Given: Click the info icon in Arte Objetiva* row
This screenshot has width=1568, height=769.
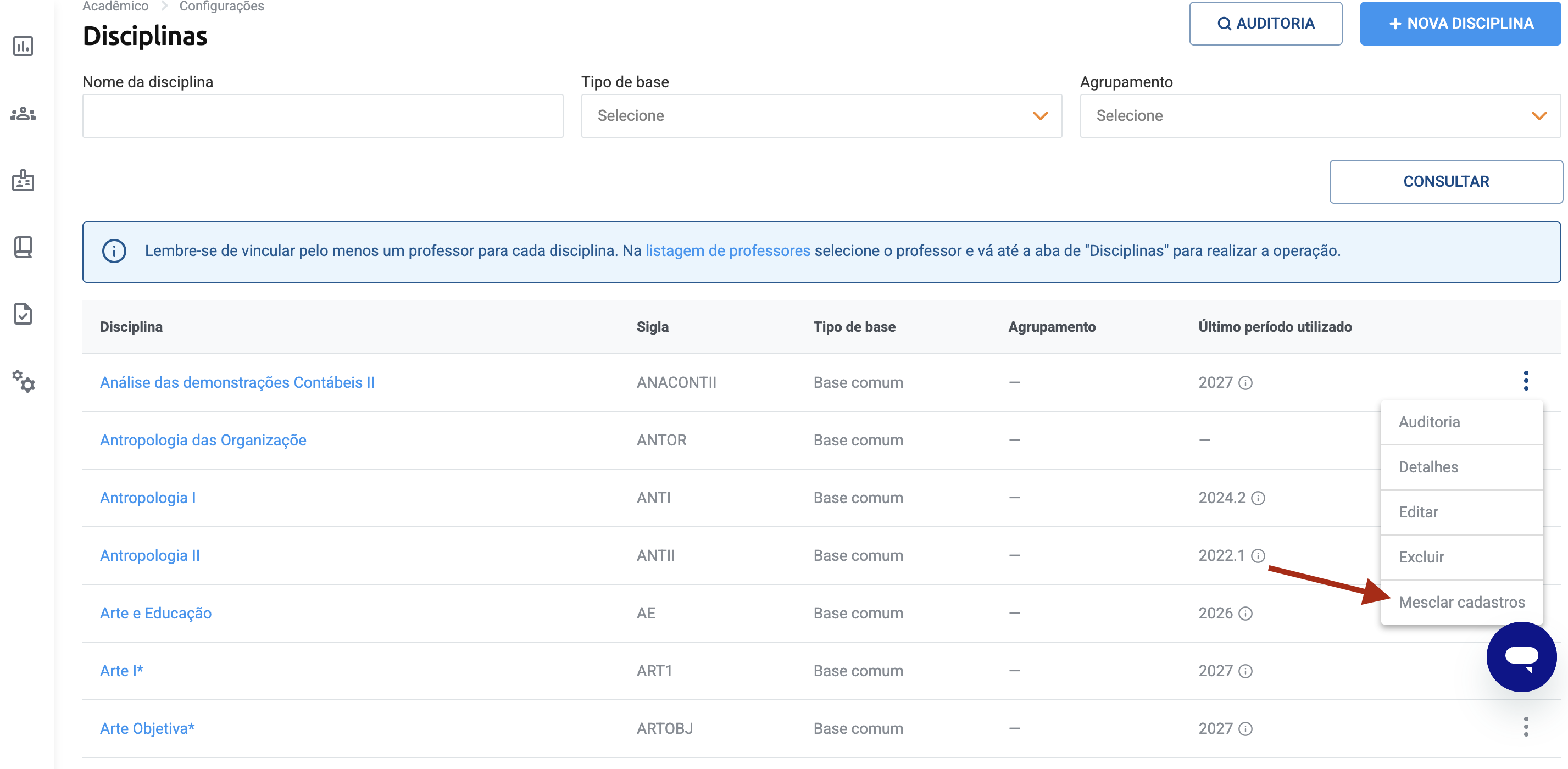Looking at the screenshot, I should [1245, 729].
